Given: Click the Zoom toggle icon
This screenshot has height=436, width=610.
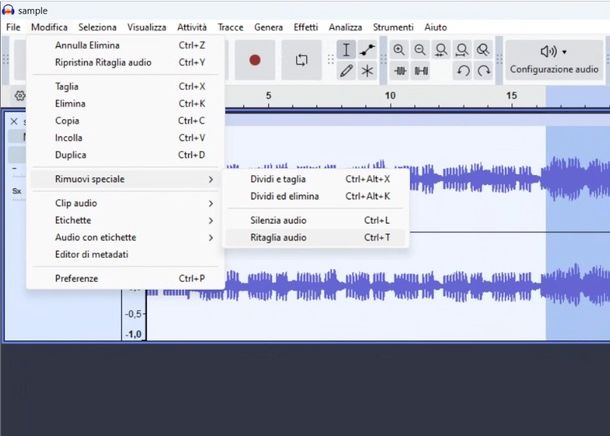Looking at the screenshot, I should coord(483,50).
